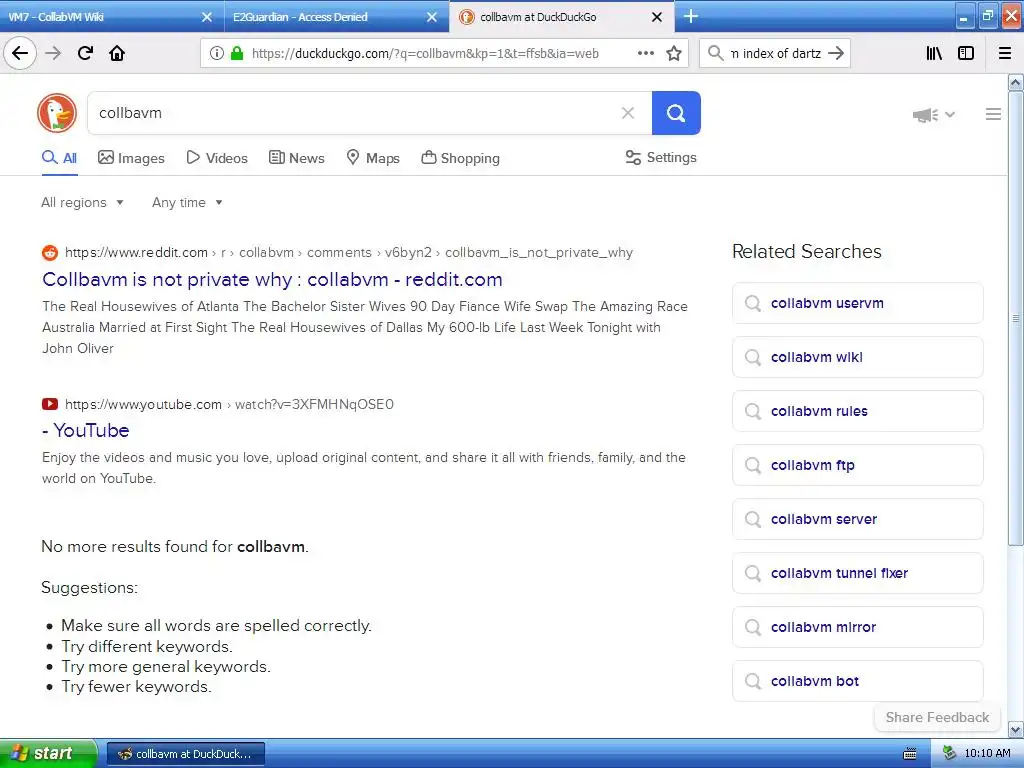This screenshot has height=768, width=1024.
Task: Search related term collabvm wiki
Action: 857,357
